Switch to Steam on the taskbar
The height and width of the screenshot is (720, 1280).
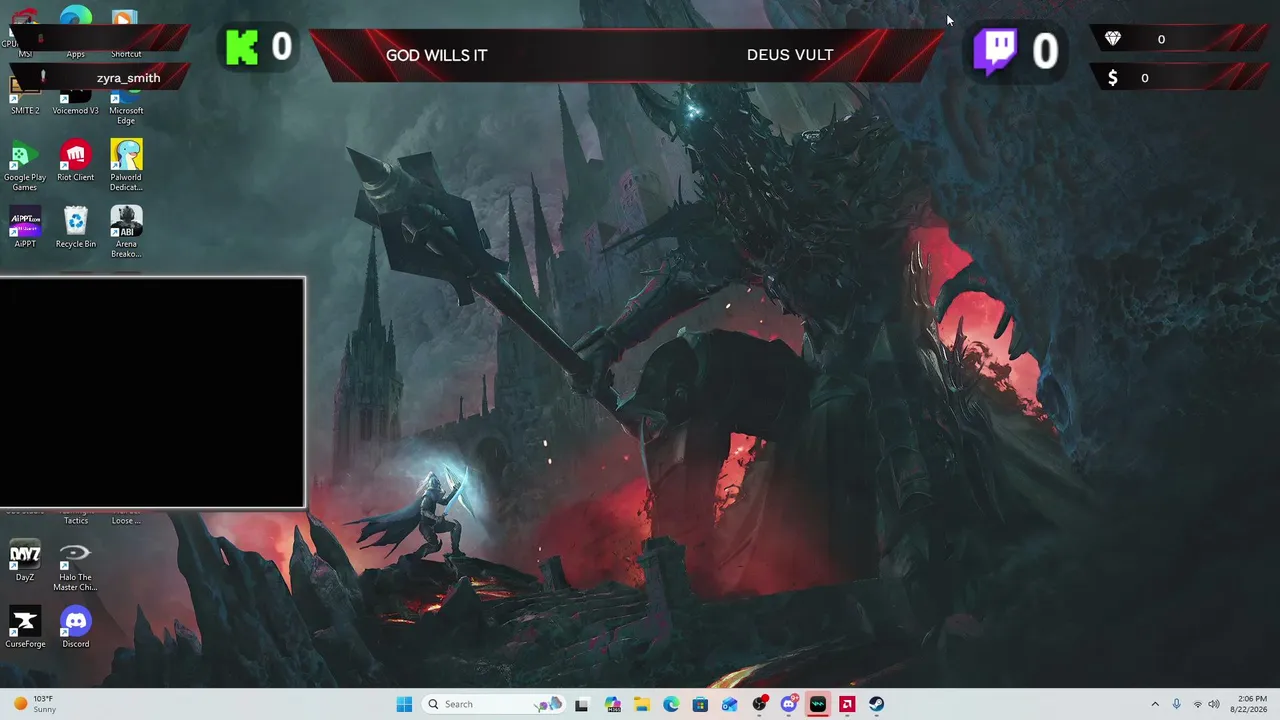876,704
